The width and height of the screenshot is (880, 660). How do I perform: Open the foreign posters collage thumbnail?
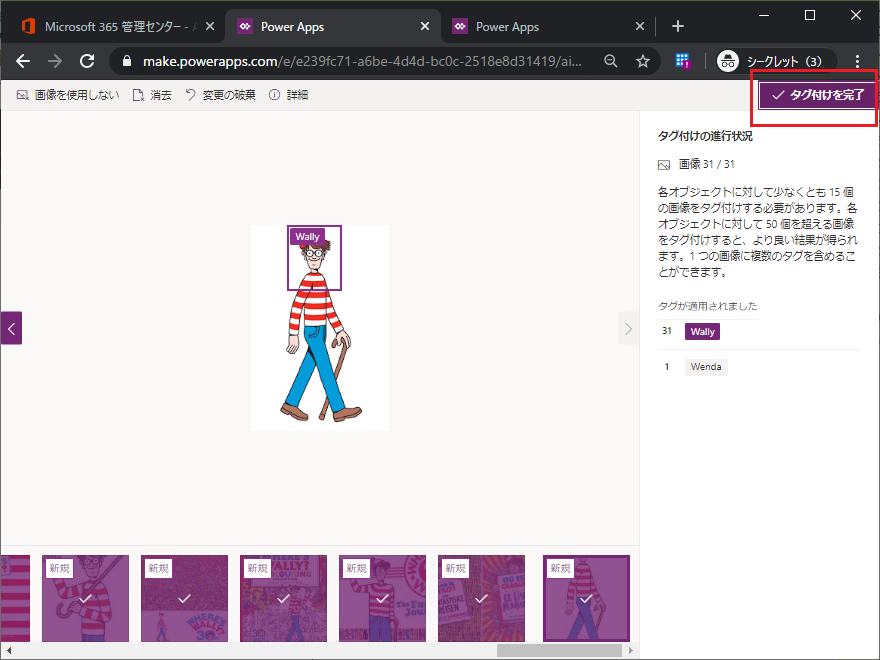click(x=481, y=598)
